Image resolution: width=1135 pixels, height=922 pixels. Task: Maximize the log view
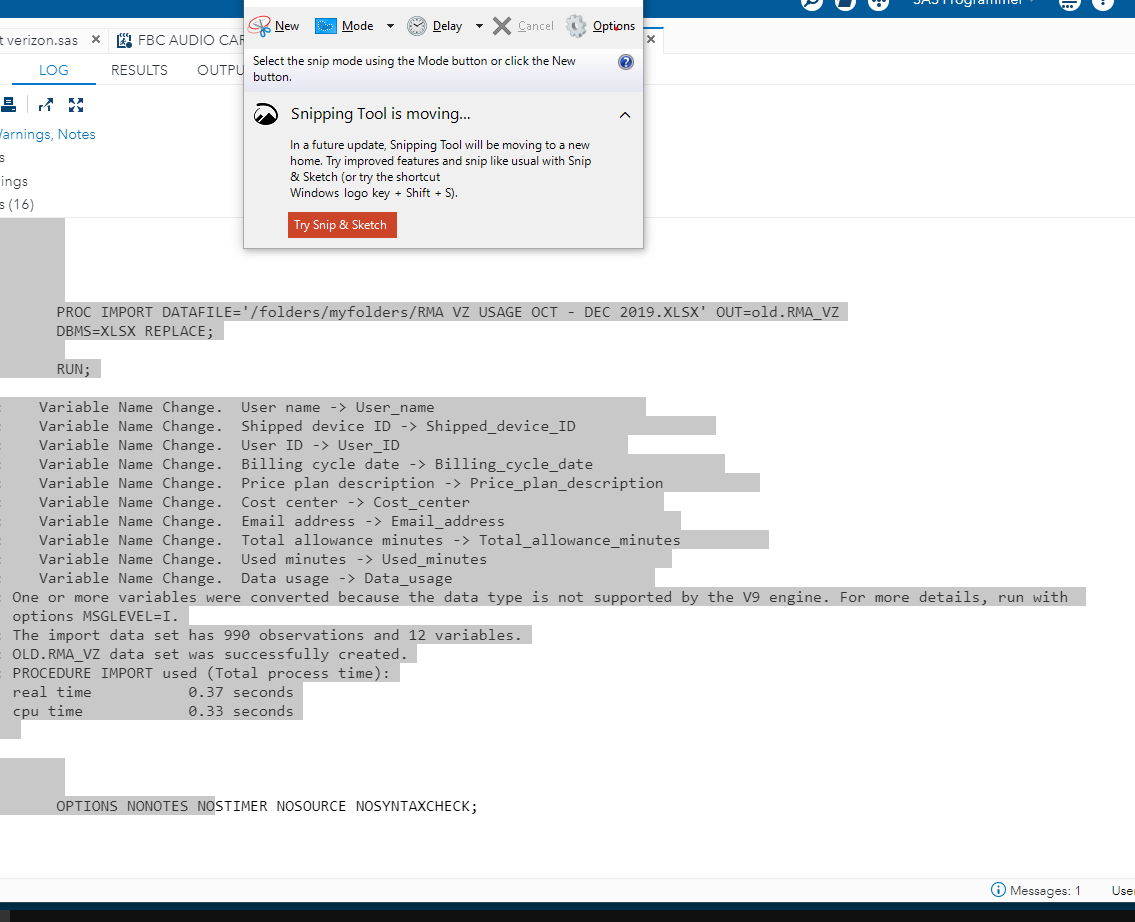coord(76,103)
